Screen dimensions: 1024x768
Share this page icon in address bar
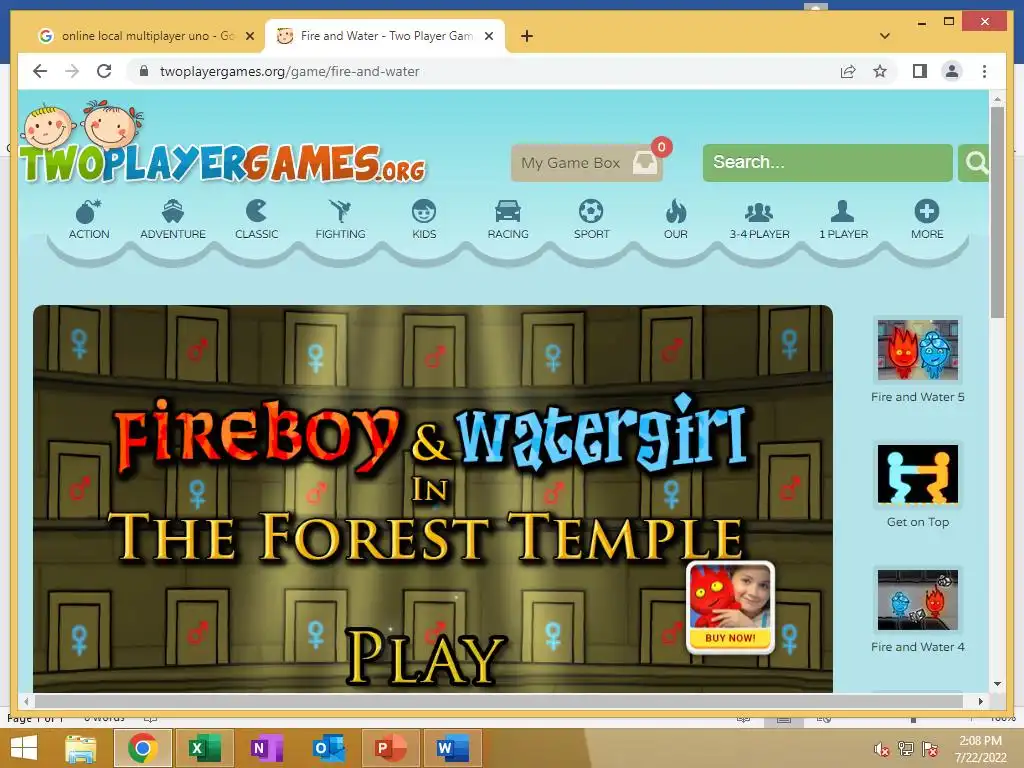click(848, 71)
